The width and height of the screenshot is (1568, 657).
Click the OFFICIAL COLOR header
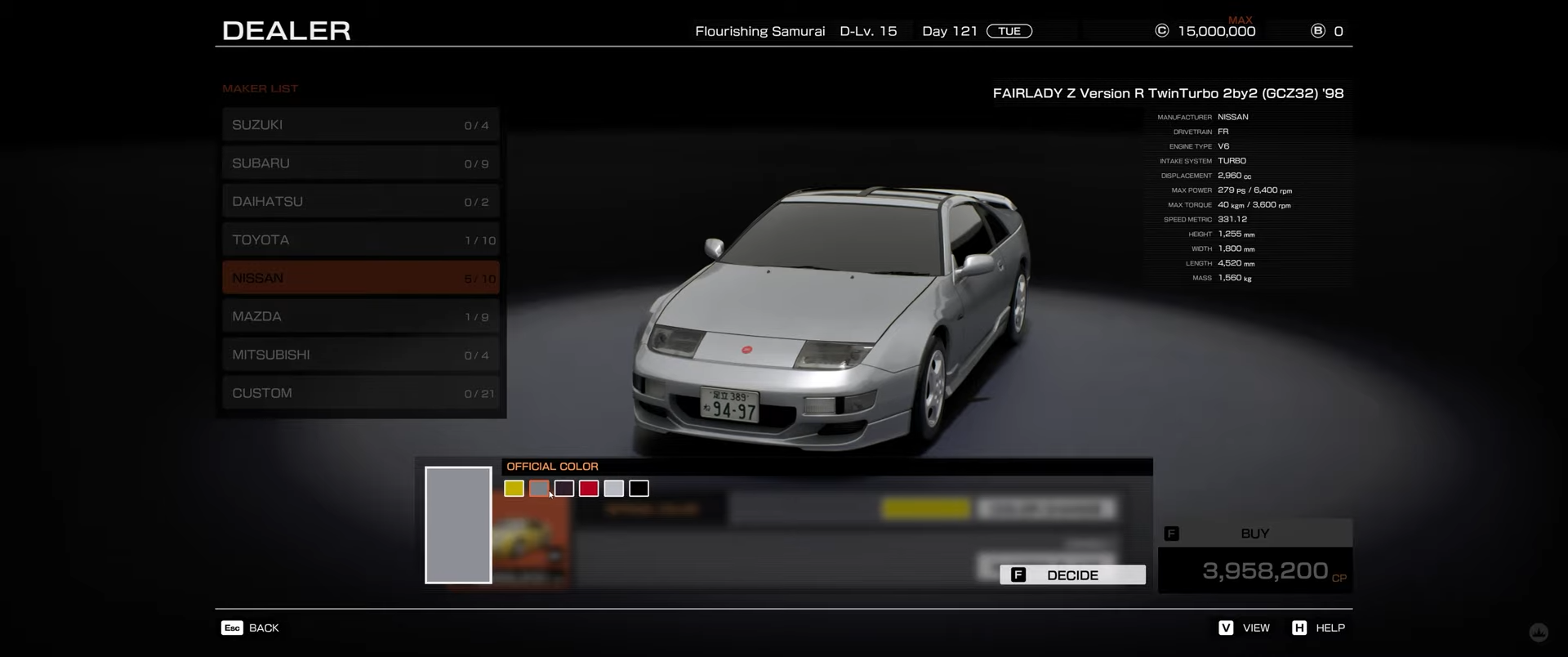click(x=552, y=466)
